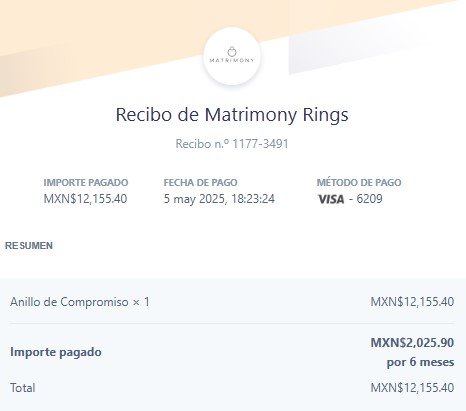Click the VISA card brand icon
The height and width of the screenshot is (411, 466).
331,199
